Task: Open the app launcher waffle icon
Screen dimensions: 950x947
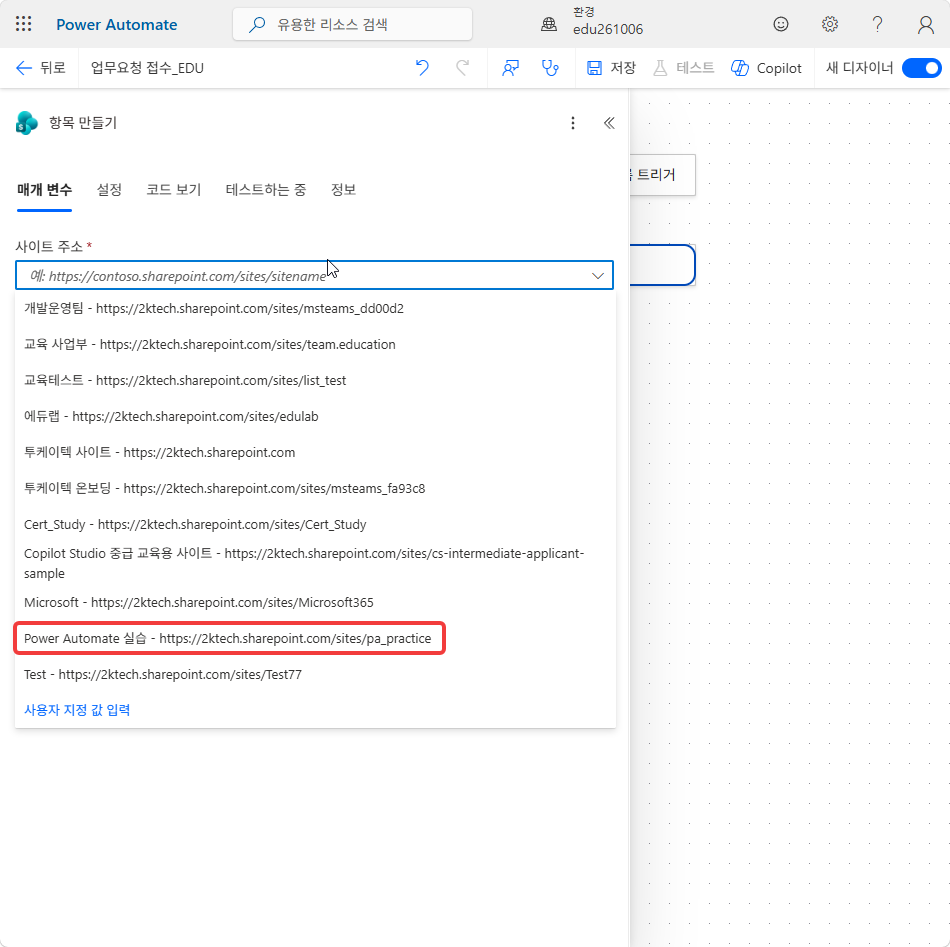Action: click(x=23, y=24)
